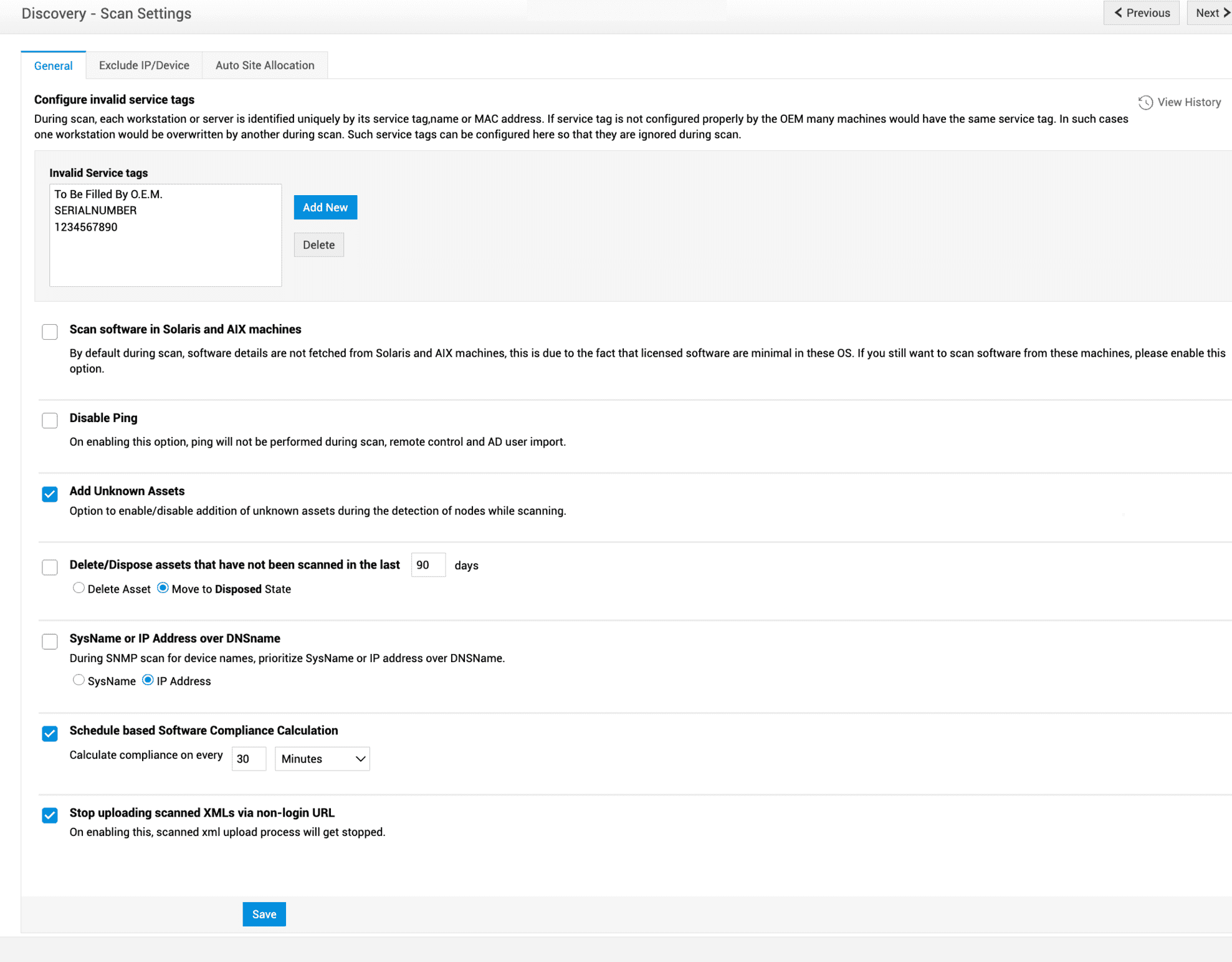Open Auto Site Allocation tab
Image resolution: width=1232 pixels, height=962 pixels.
click(x=265, y=65)
